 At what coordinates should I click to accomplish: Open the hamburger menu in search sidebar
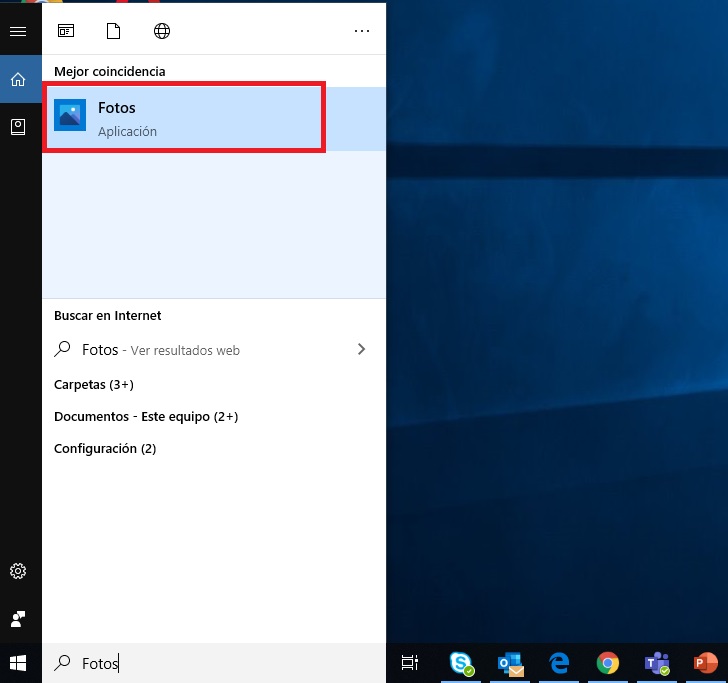(18, 31)
